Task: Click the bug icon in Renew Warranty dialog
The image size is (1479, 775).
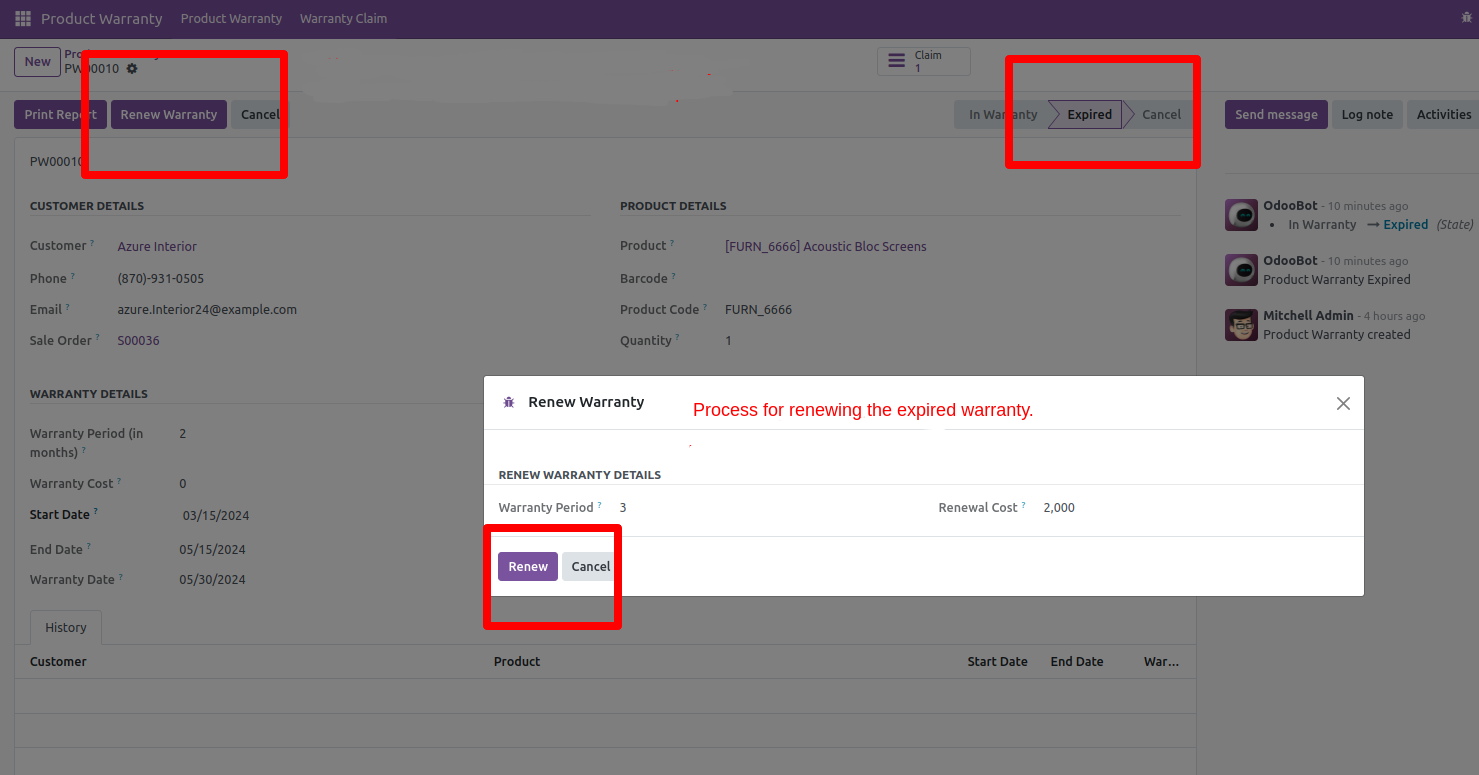Action: [508, 402]
